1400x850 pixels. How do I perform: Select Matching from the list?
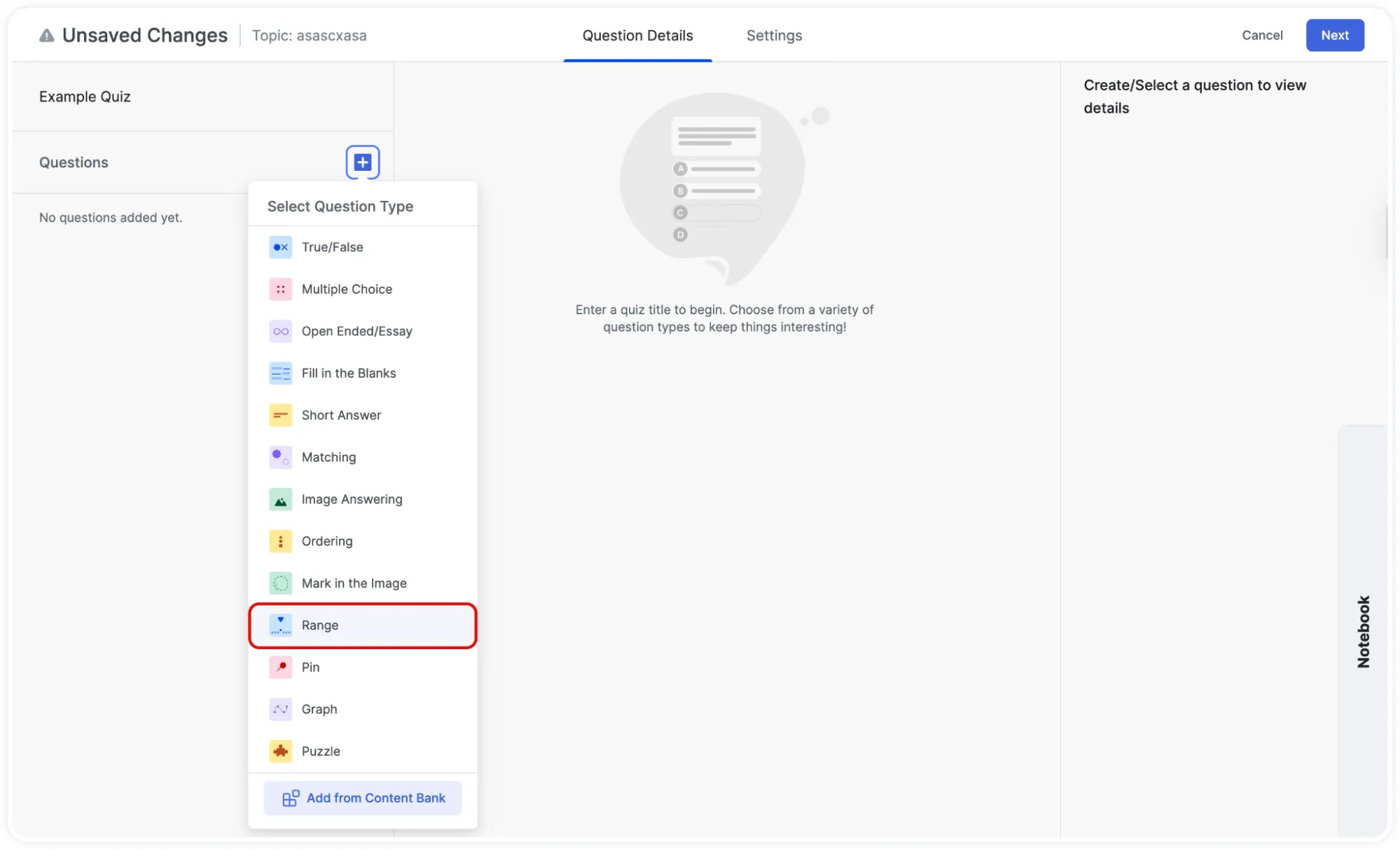tap(363, 457)
